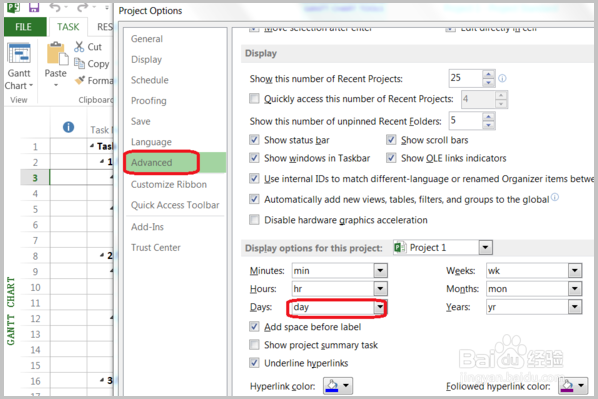Image resolution: width=598 pixels, height=399 pixels.
Task: Click the blue info indicator column header
Action: click(x=68, y=127)
